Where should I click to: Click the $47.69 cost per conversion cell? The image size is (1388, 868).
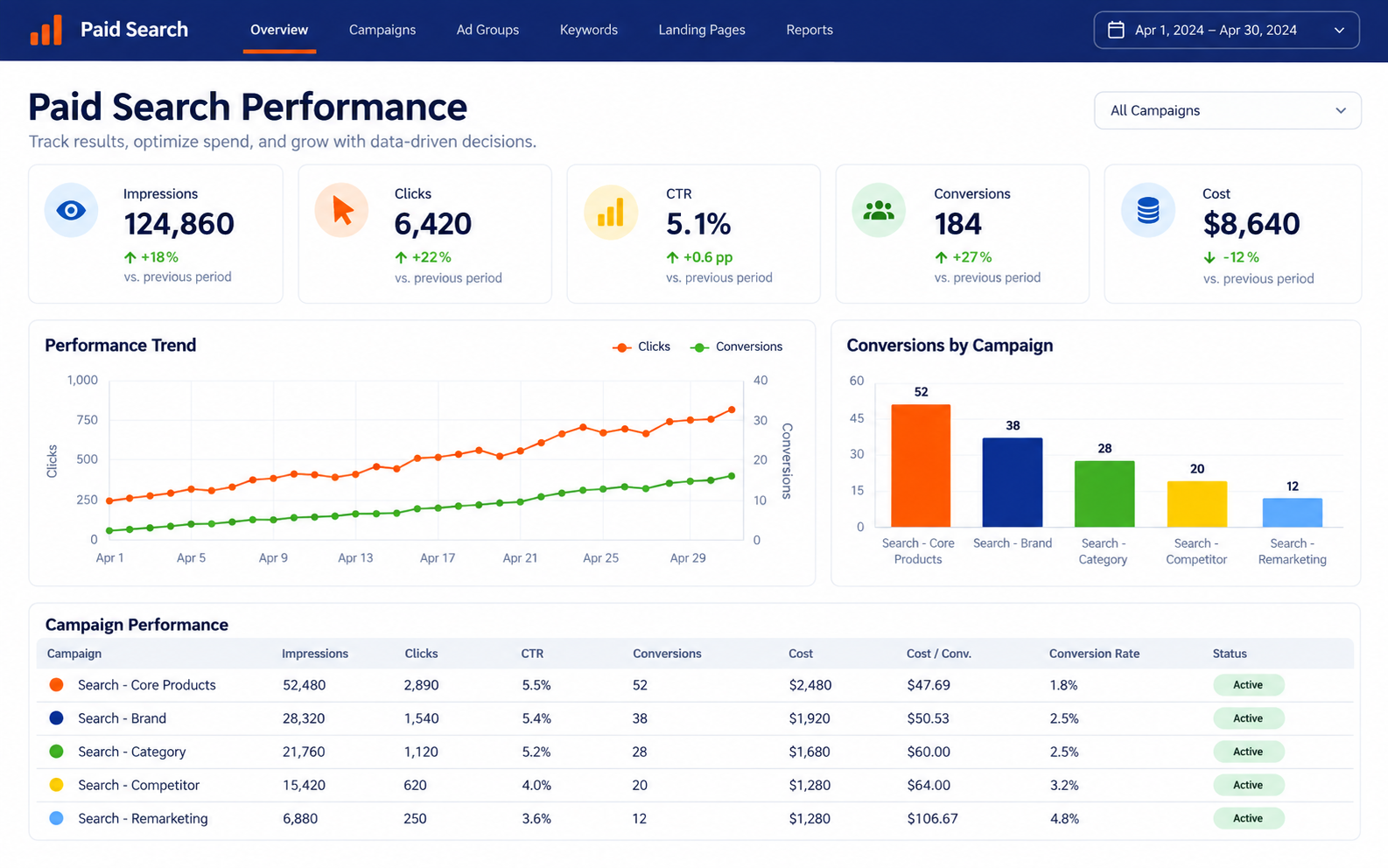coord(929,685)
